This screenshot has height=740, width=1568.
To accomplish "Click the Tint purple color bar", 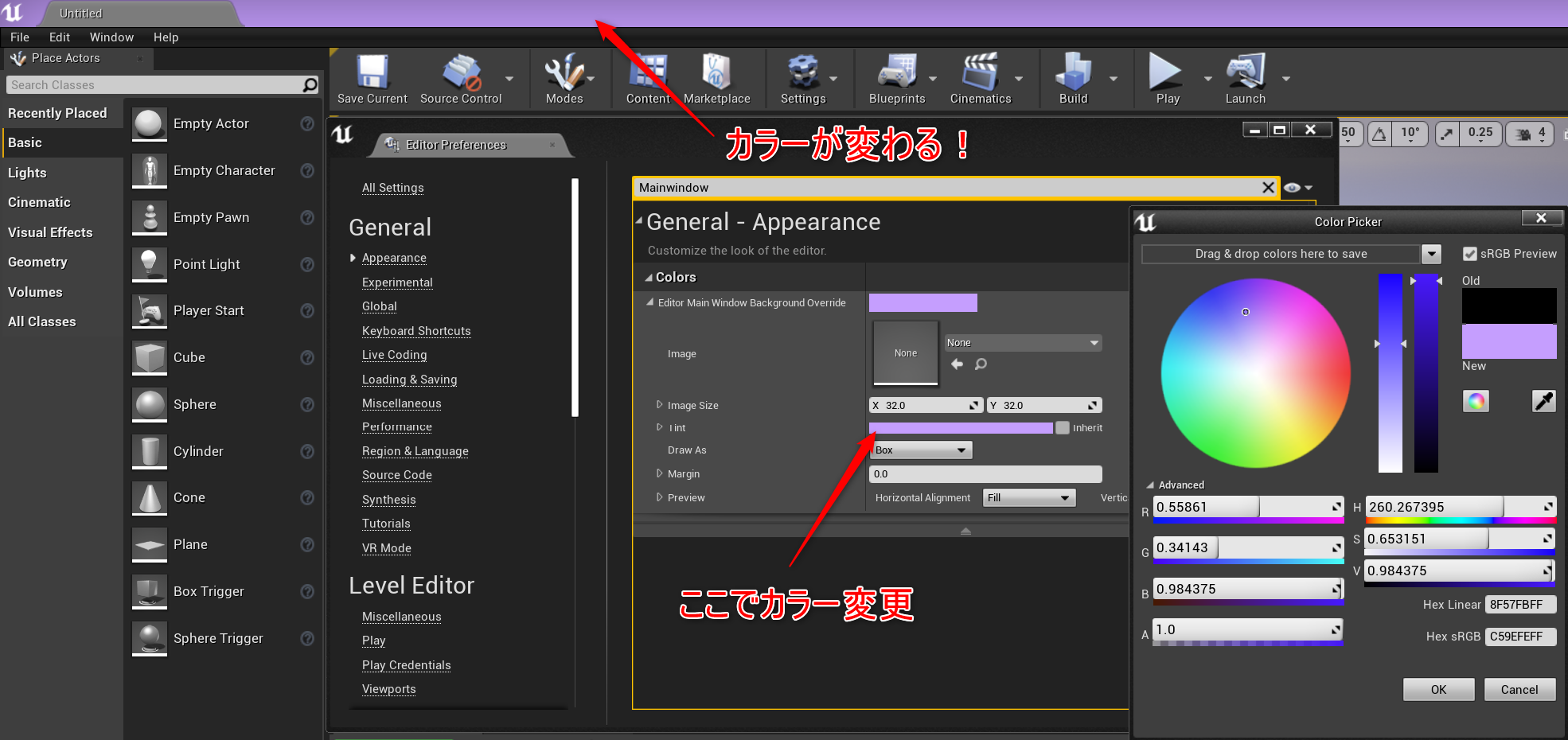I will tap(961, 428).
